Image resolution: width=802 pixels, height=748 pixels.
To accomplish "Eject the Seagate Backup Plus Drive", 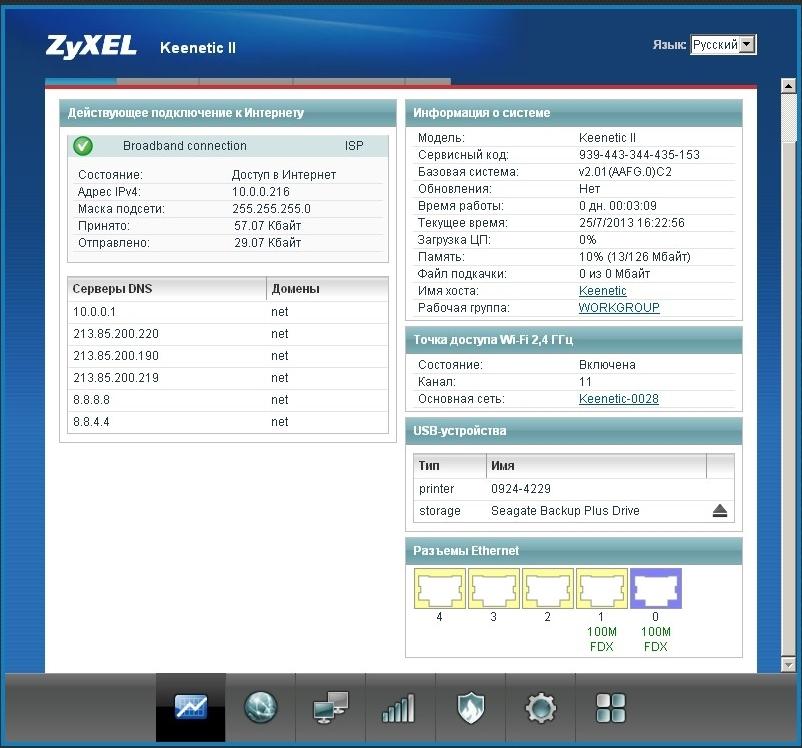I will (720, 511).
